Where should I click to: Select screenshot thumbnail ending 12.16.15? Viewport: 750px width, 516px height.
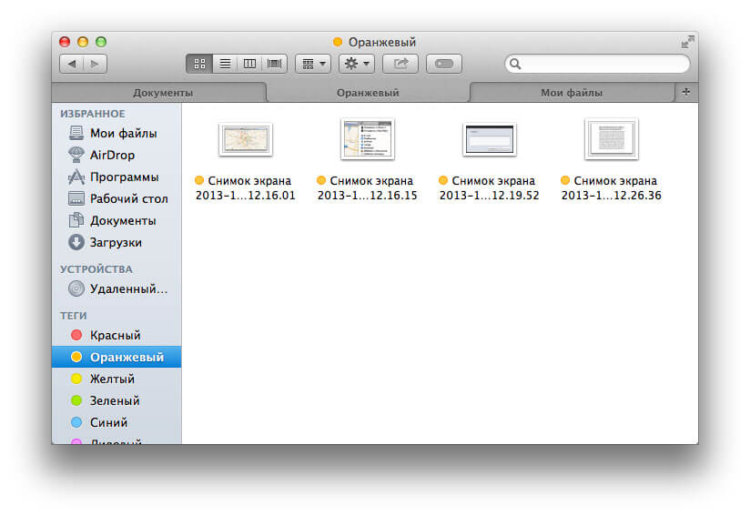click(x=367, y=139)
